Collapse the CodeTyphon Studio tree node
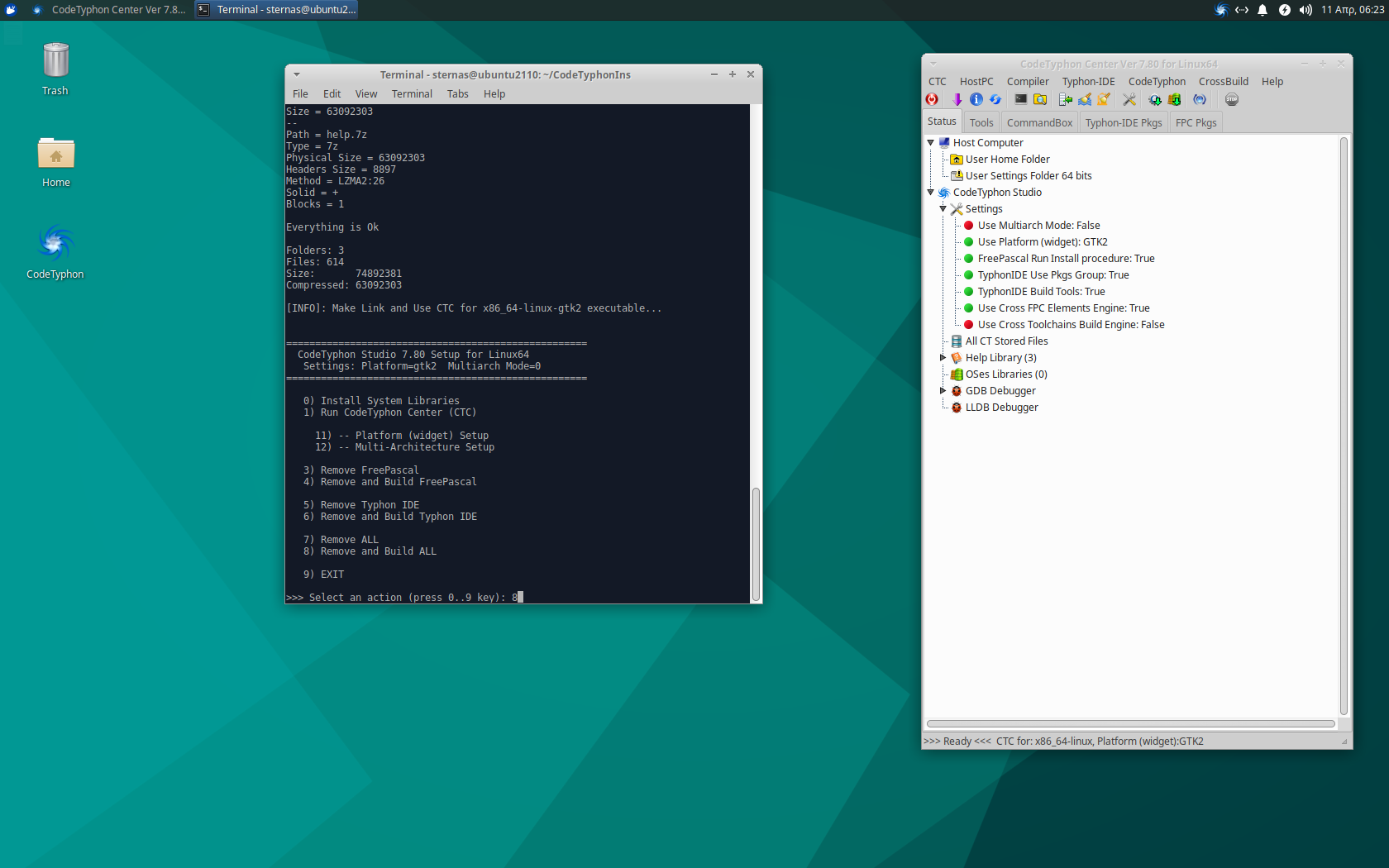The height and width of the screenshot is (868, 1389). click(x=931, y=193)
